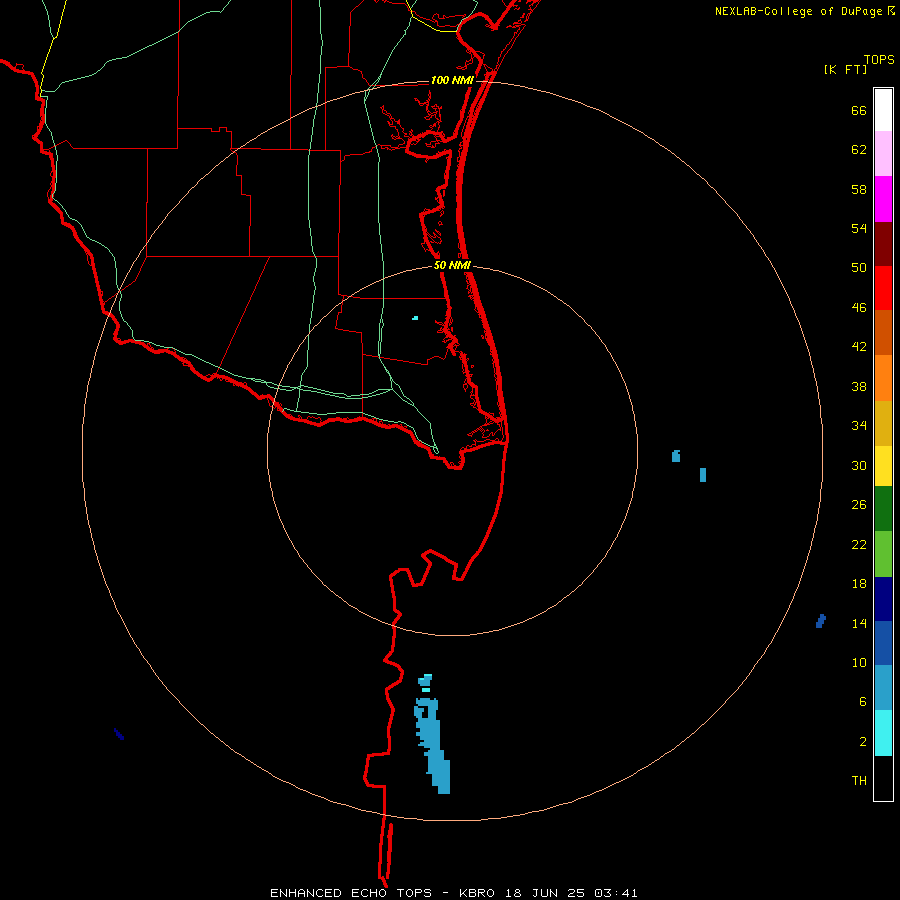Click the large elongated light blue echo in the south

point(432,745)
